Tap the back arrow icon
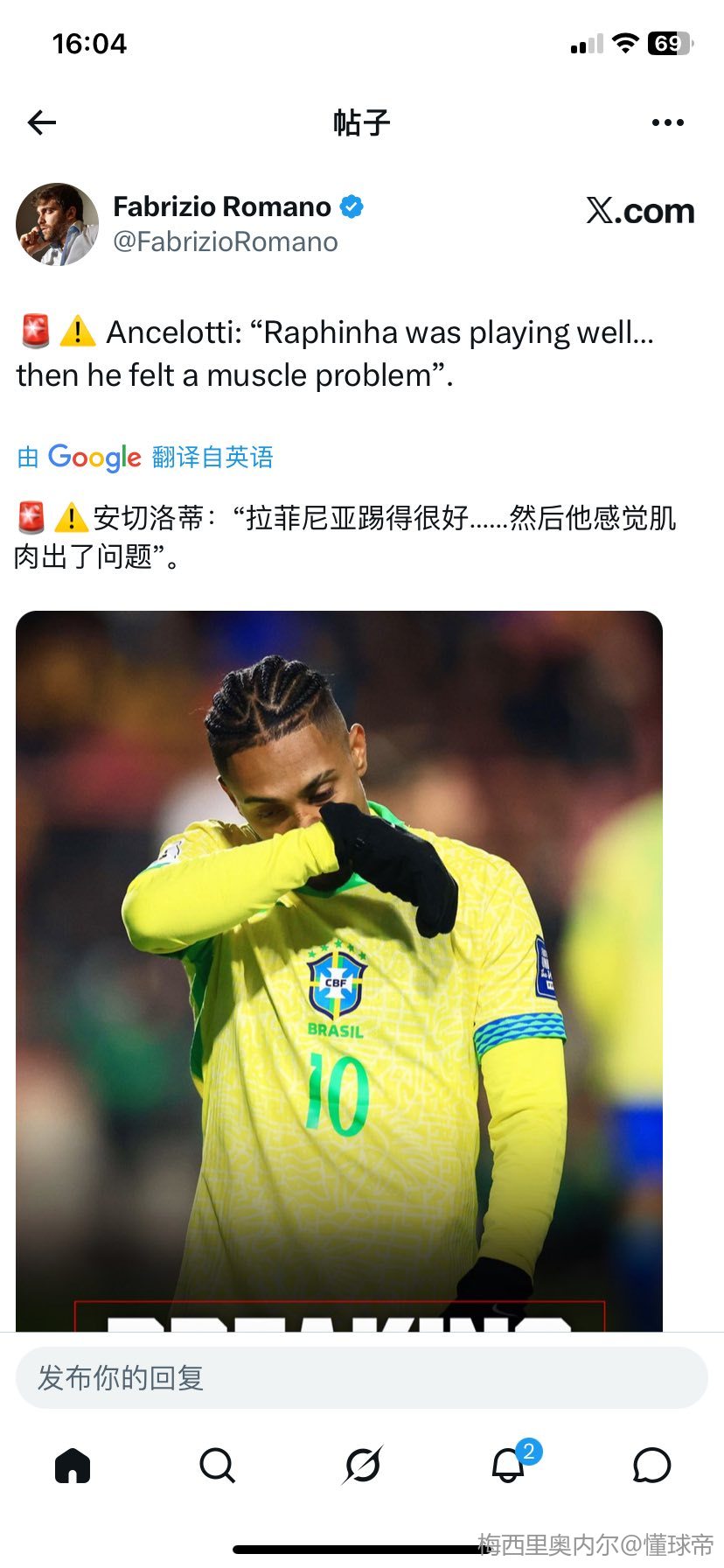The height and width of the screenshot is (1568, 724). pos(41,122)
